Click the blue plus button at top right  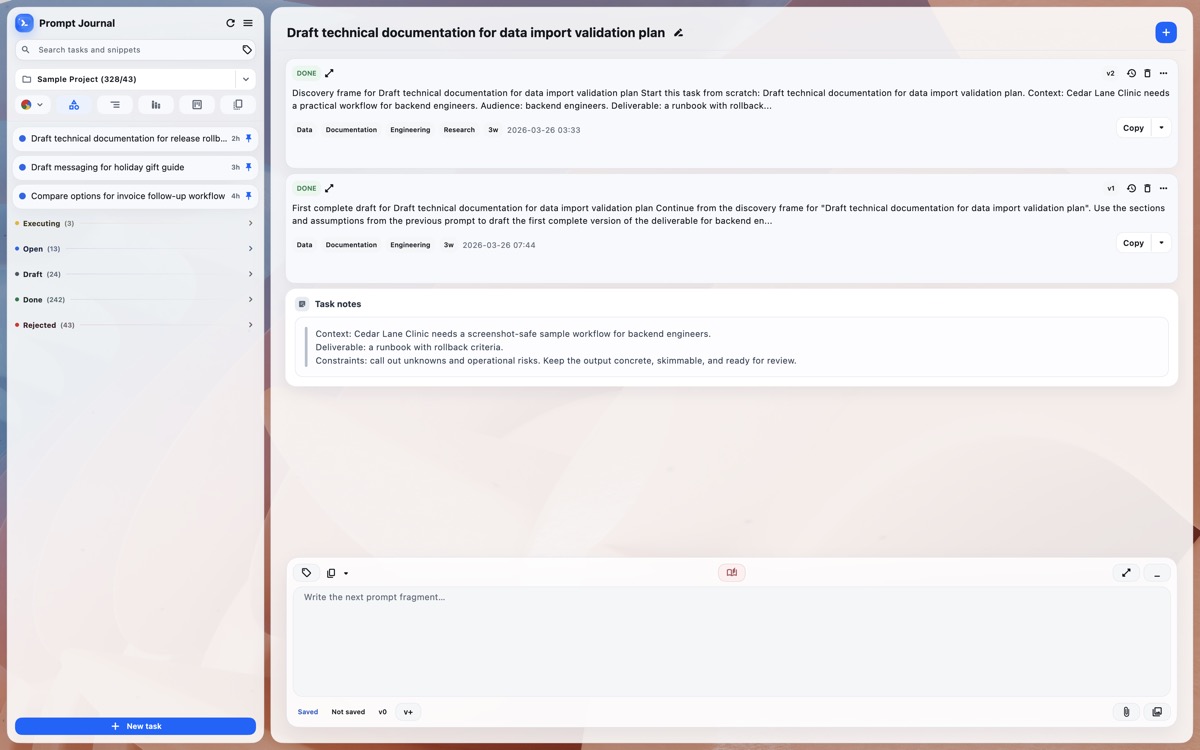[1166, 32]
